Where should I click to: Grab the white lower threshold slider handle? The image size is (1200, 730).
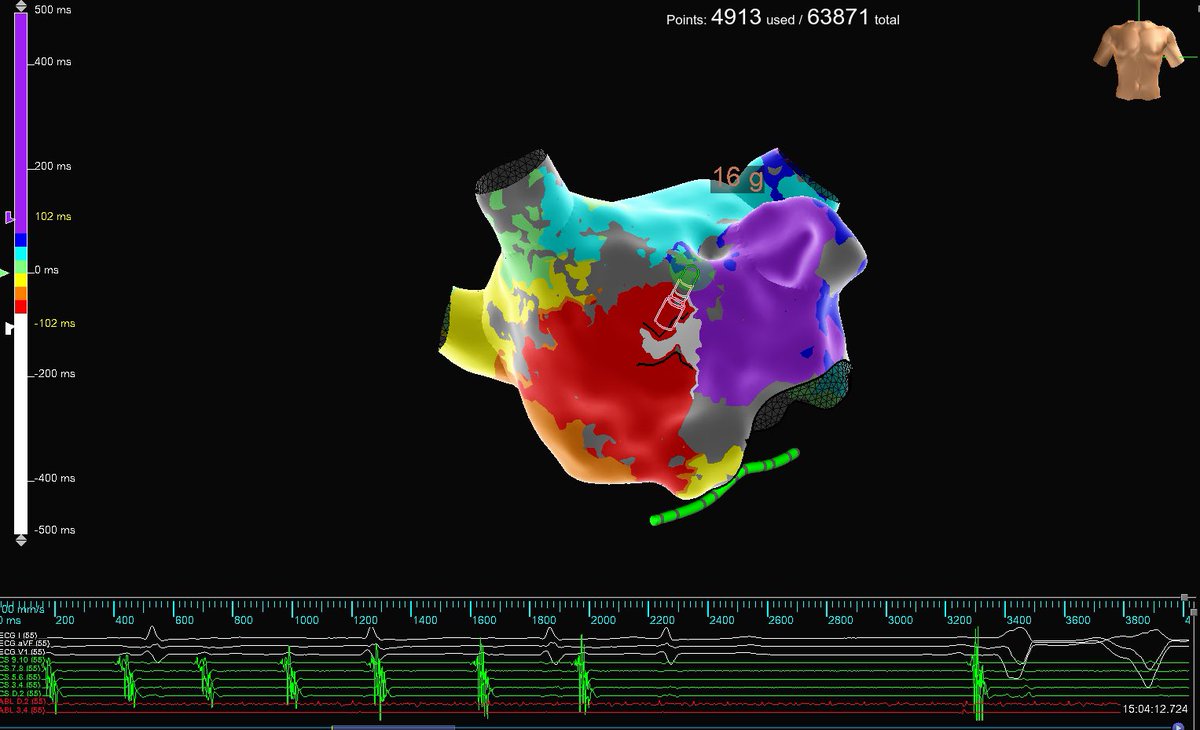click(10, 327)
